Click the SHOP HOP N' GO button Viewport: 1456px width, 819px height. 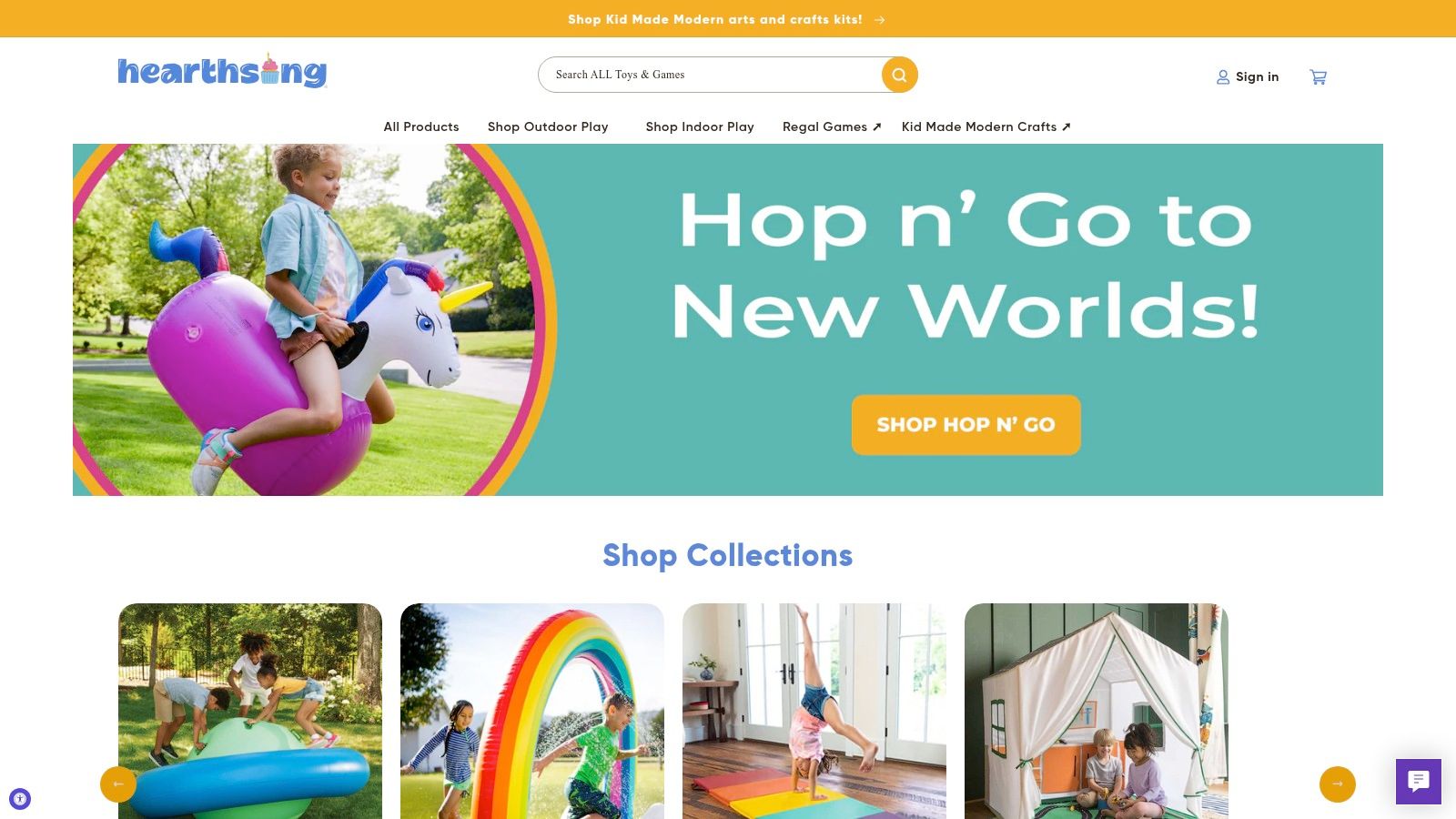coord(966,425)
